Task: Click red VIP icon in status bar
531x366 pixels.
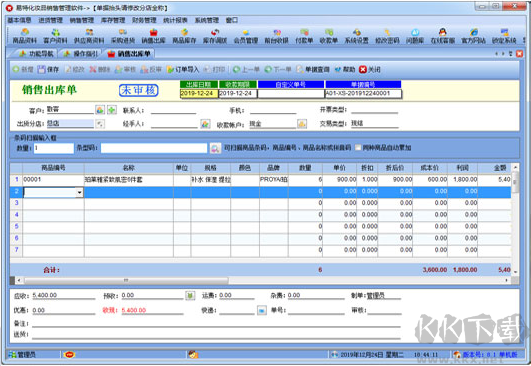Action: click(69, 354)
